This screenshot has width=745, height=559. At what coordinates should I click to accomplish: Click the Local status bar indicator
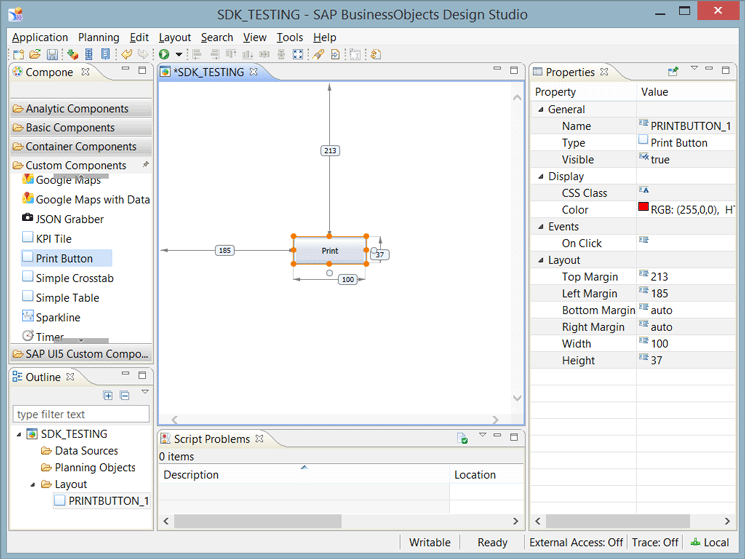[x=710, y=542]
